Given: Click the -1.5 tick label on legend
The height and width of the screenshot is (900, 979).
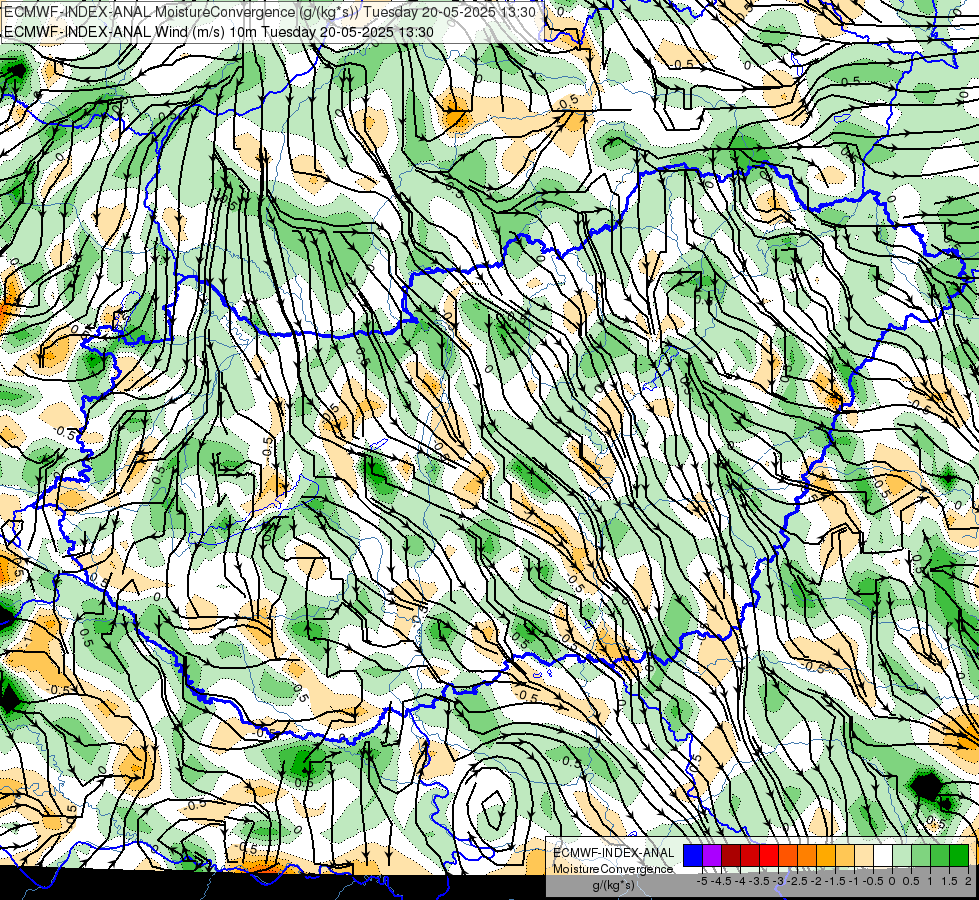Looking at the screenshot, I should click(835, 881).
